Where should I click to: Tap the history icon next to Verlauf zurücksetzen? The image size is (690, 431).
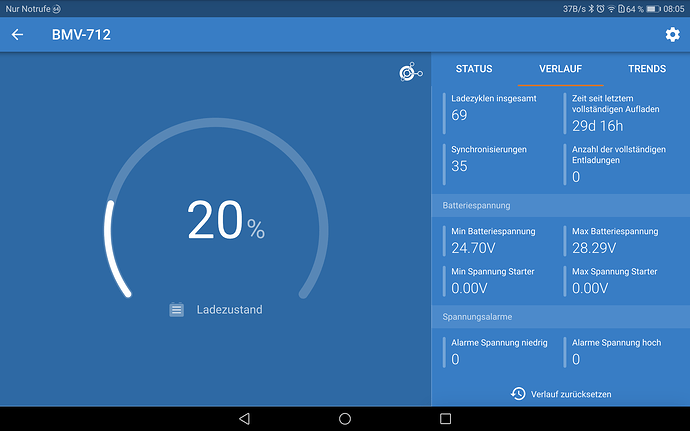click(518, 394)
